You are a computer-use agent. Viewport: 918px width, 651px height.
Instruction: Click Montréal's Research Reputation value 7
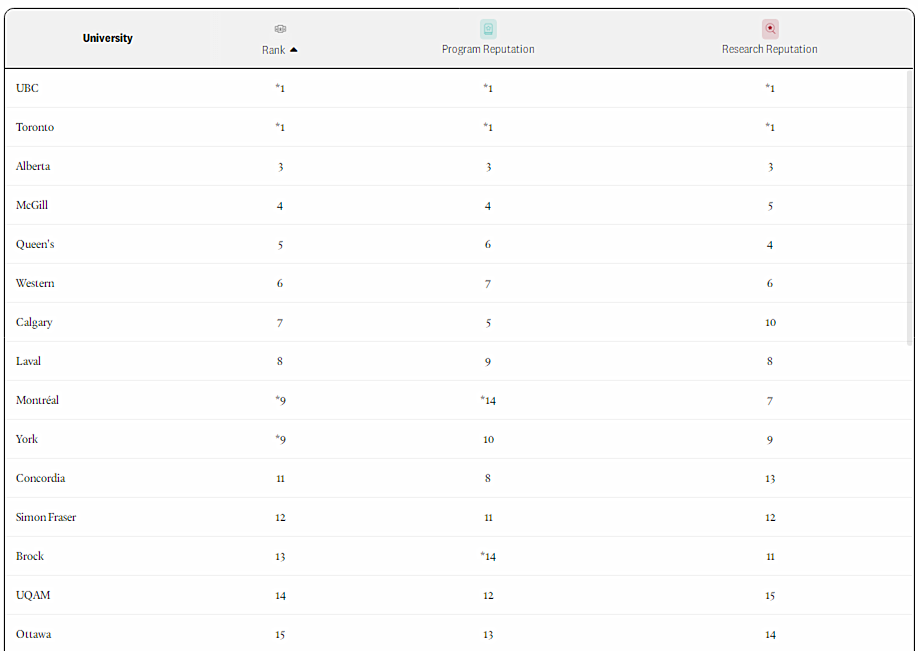(770, 401)
